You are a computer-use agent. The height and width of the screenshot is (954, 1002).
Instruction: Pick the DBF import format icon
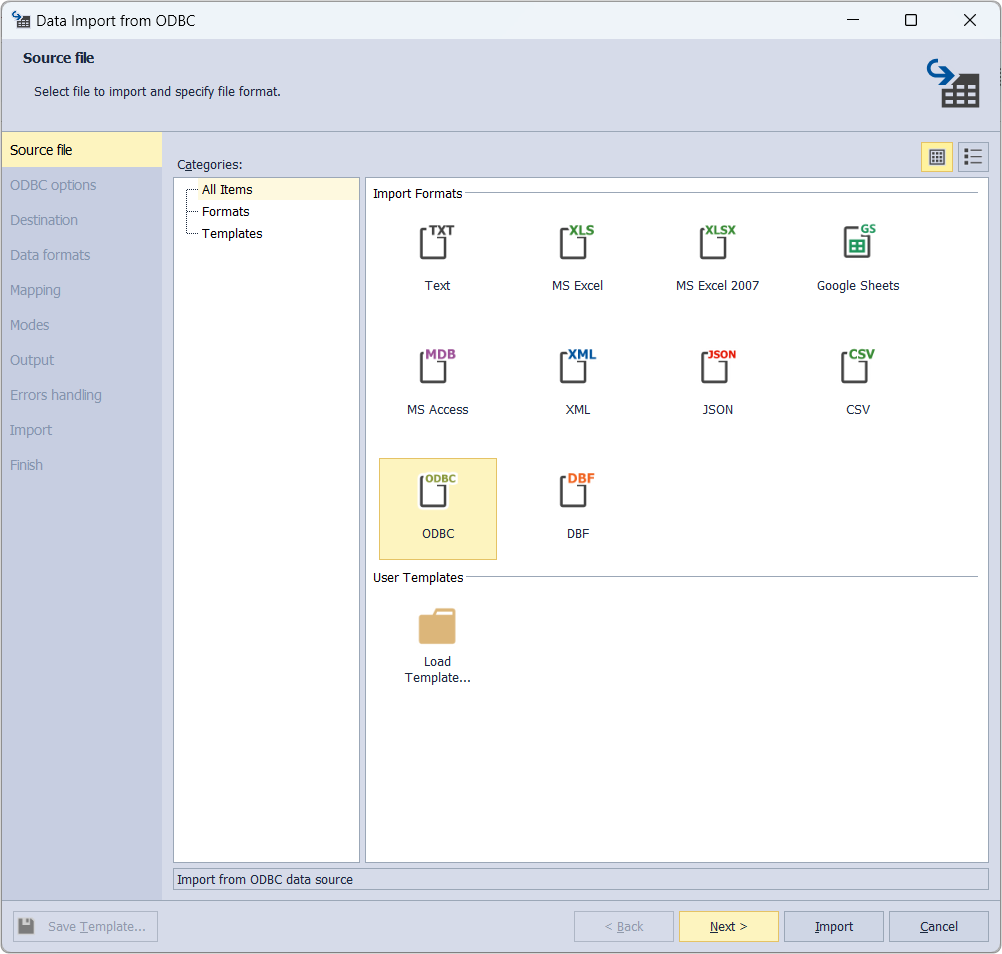coord(577,505)
